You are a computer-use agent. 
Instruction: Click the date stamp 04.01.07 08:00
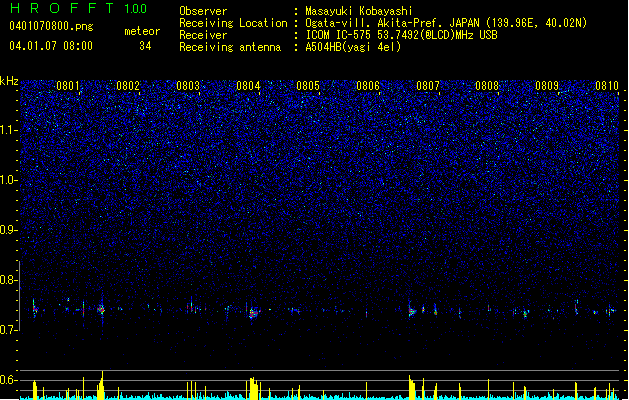pos(51,46)
